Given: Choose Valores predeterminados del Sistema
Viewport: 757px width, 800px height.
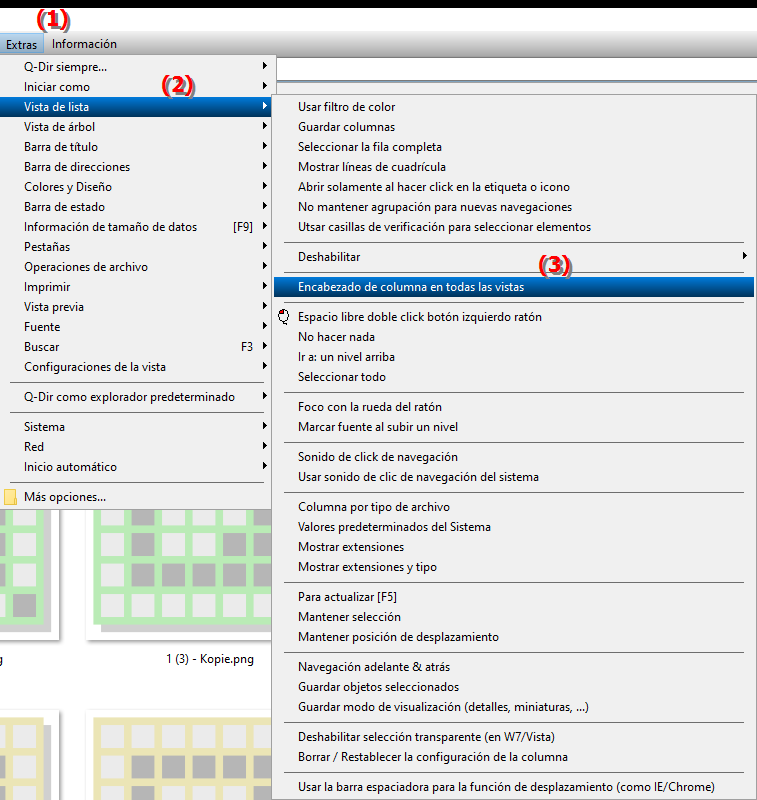Looking at the screenshot, I should (514, 527).
